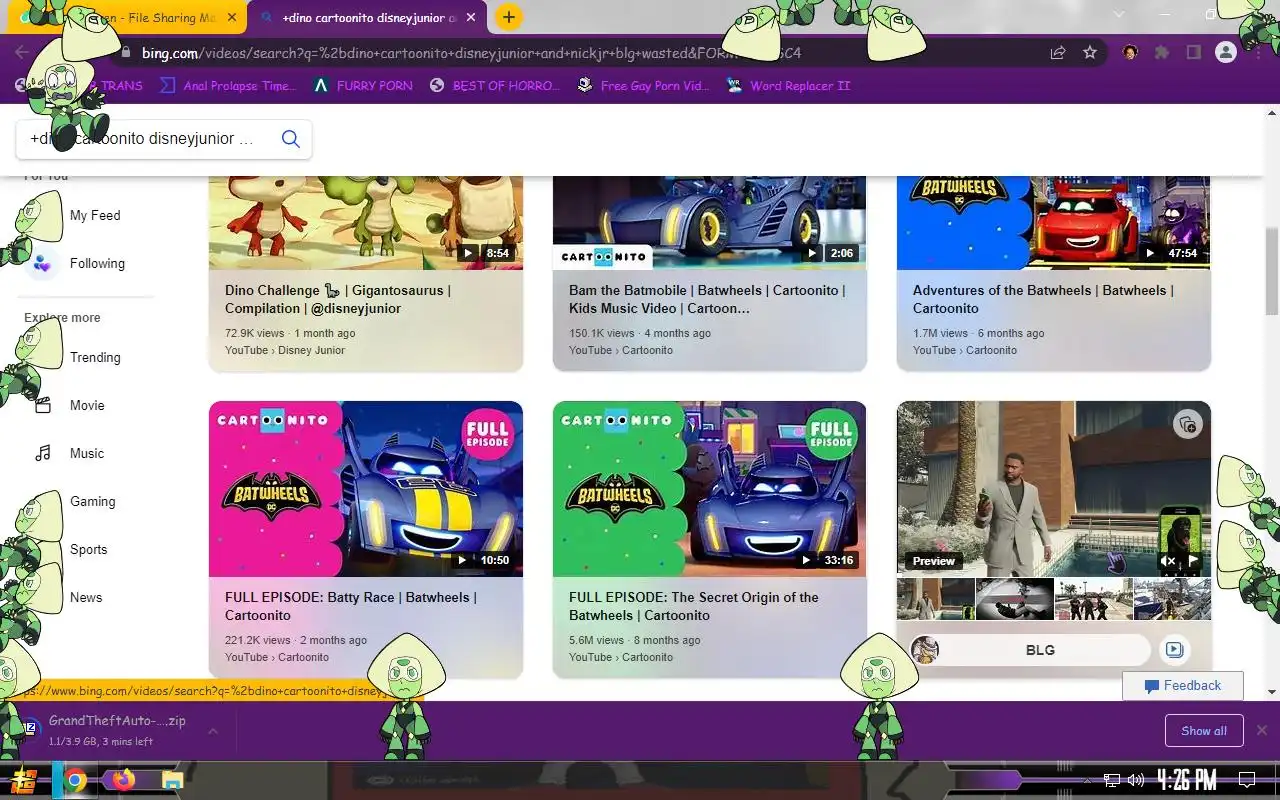Open the Chrome profile avatar icon
The height and width of the screenshot is (800, 1280).
[x=1225, y=52]
